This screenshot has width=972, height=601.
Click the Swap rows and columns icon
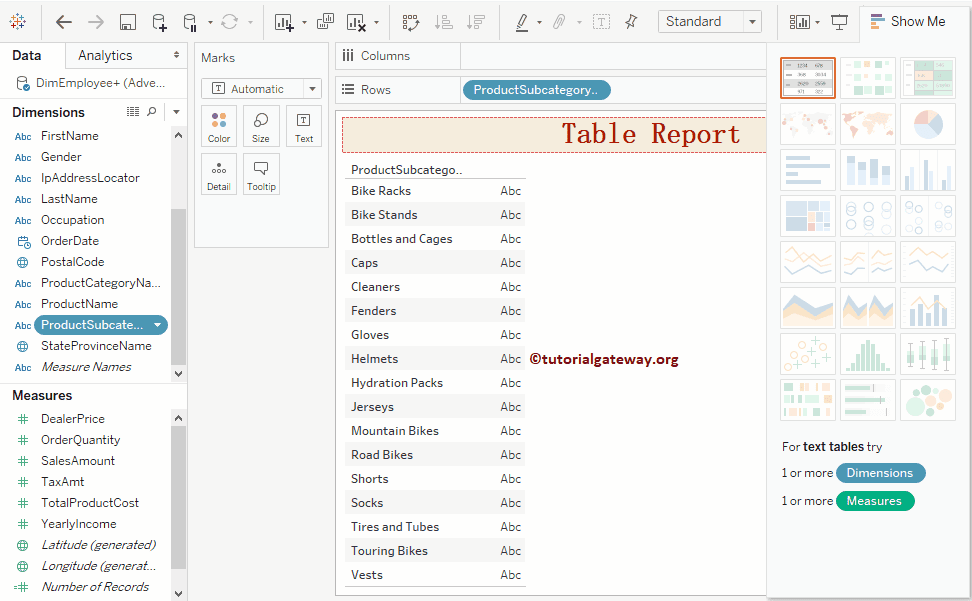coord(411,22)
